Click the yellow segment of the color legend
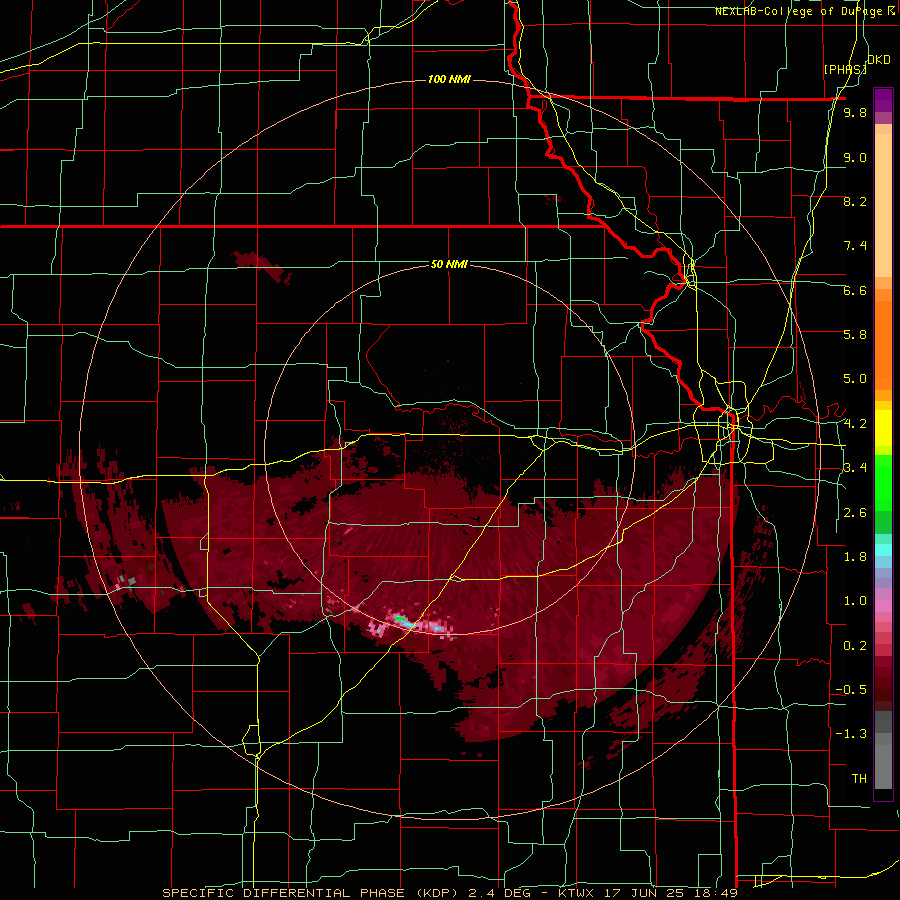 883,428
